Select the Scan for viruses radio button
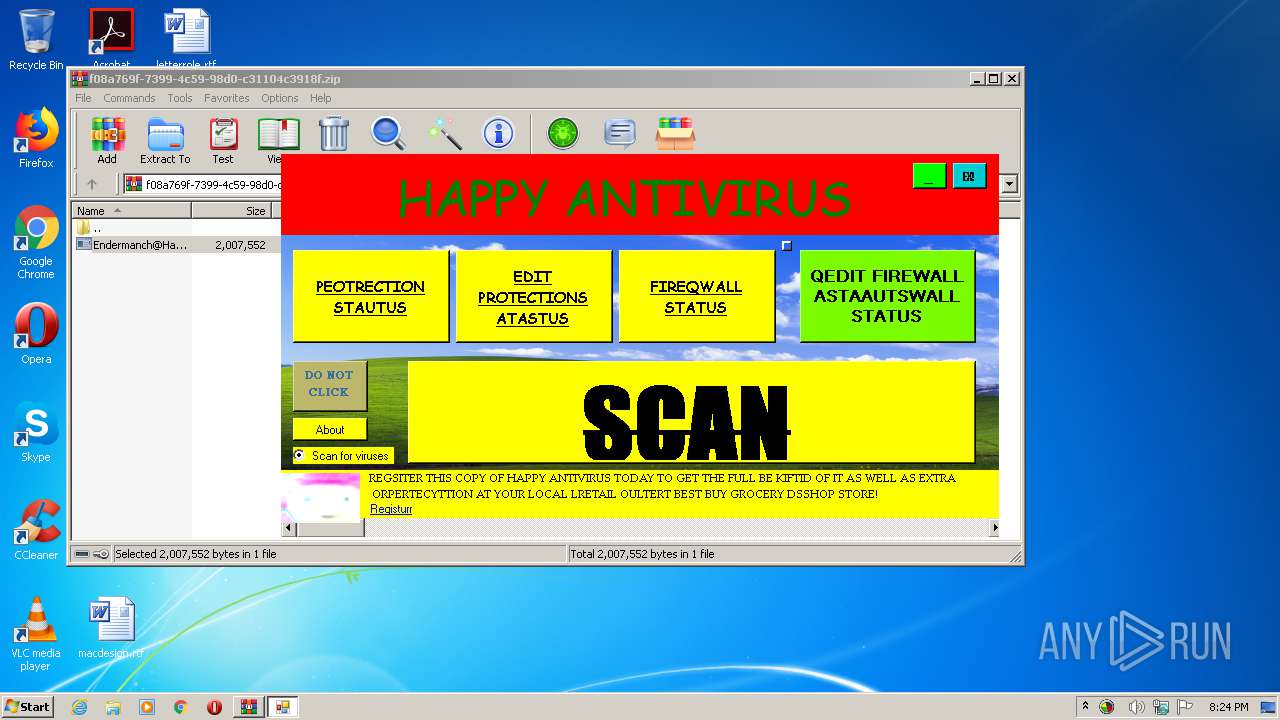Viewport: 1280px width, 720px height. point(299,455)
